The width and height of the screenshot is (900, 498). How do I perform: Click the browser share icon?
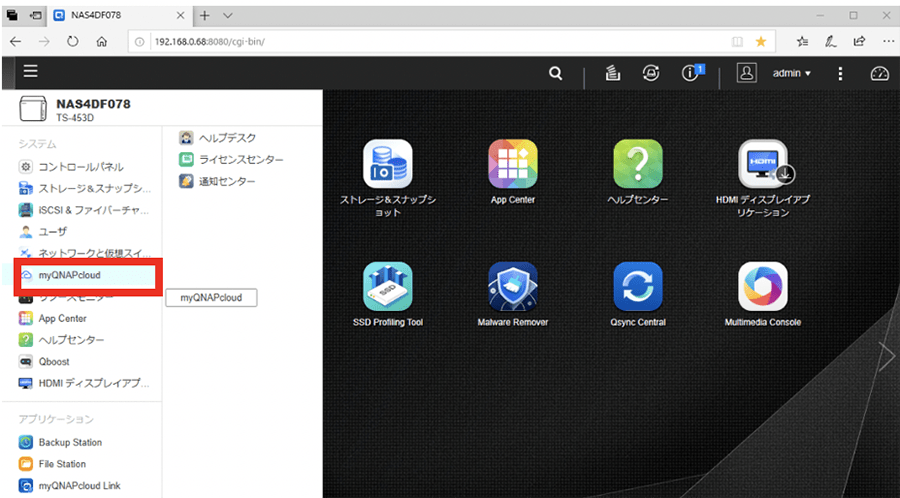click(859, 41)
